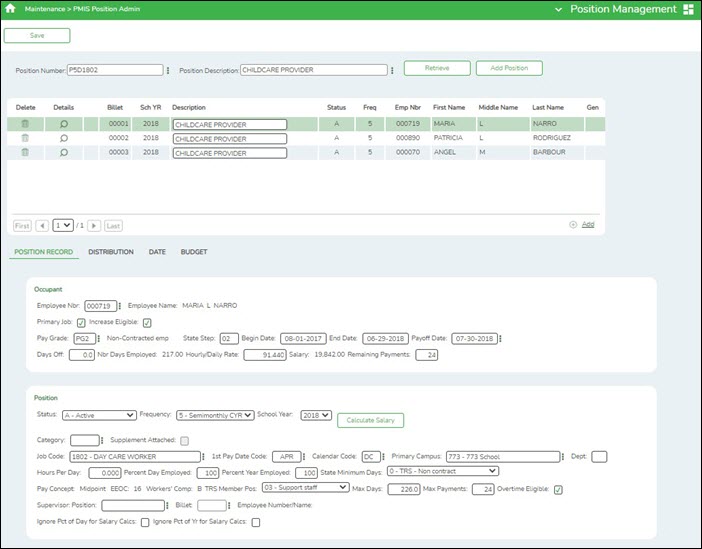
Task: Click ellipsis icon next to Position Number
Action: pyautogui.click(x=168, y=70)
